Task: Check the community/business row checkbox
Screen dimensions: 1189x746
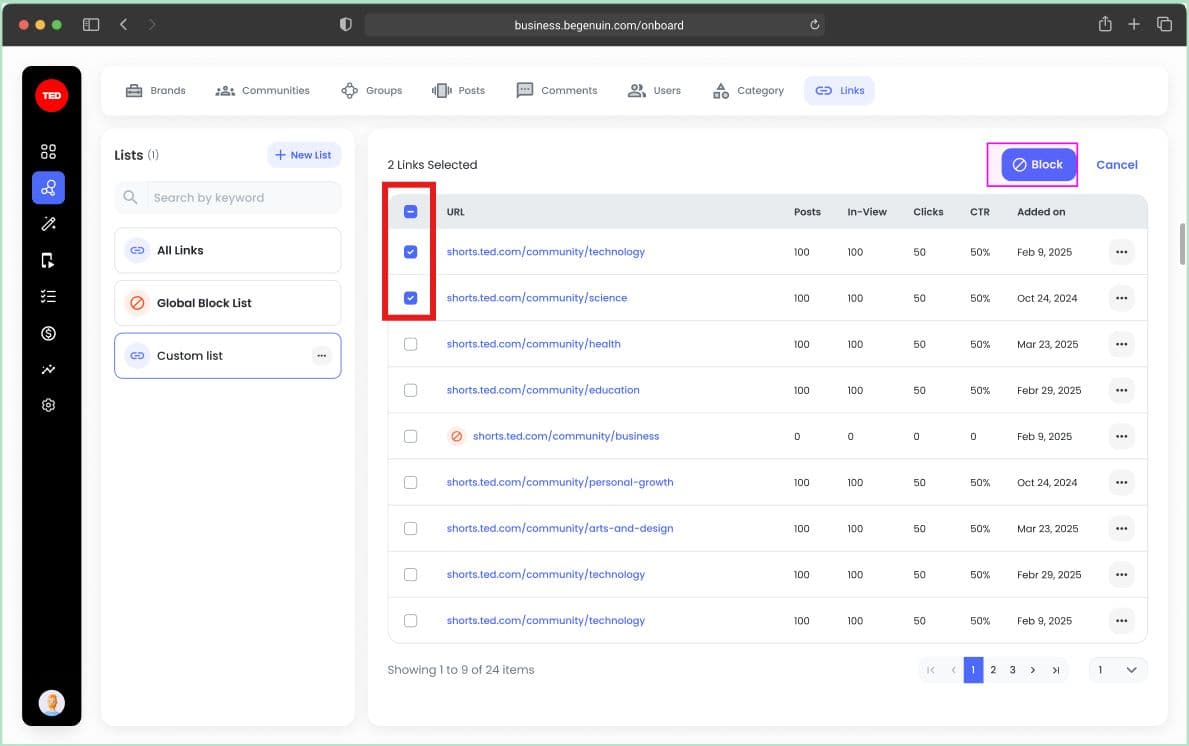Action: point(410,437)
